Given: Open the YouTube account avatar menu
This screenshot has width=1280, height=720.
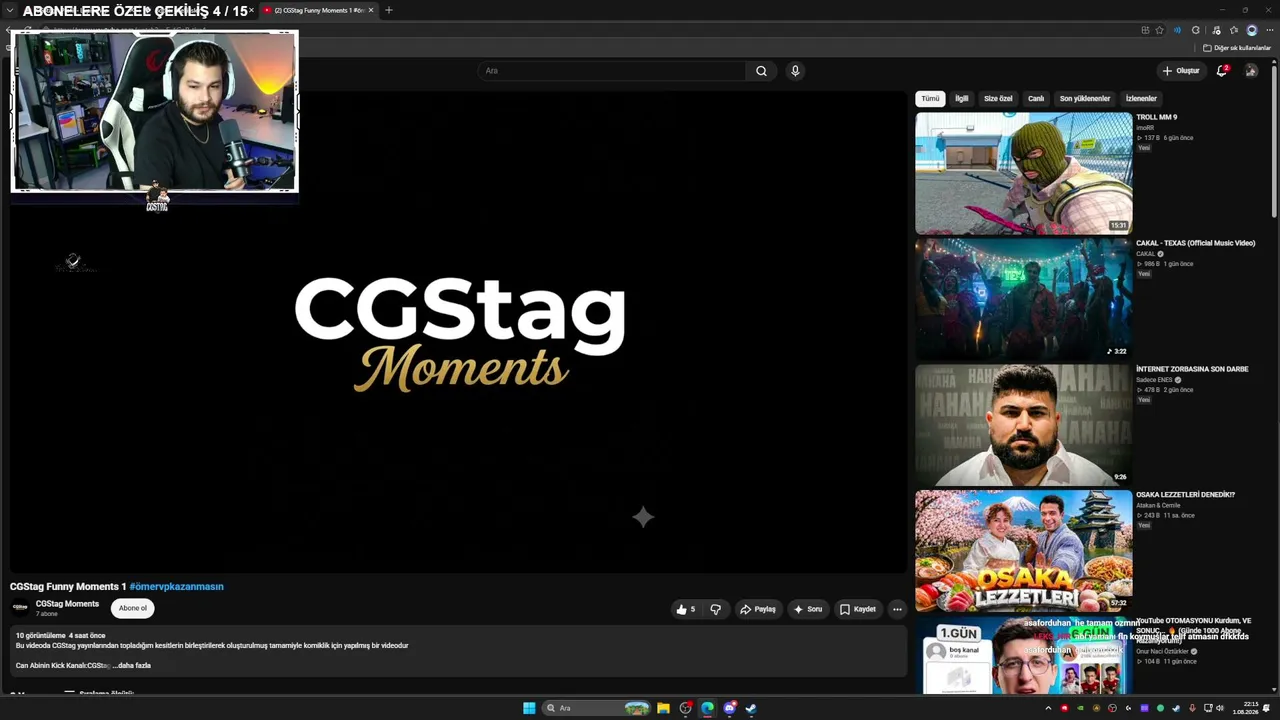Looking at the screenshot, I should [x=1251, y=71].
